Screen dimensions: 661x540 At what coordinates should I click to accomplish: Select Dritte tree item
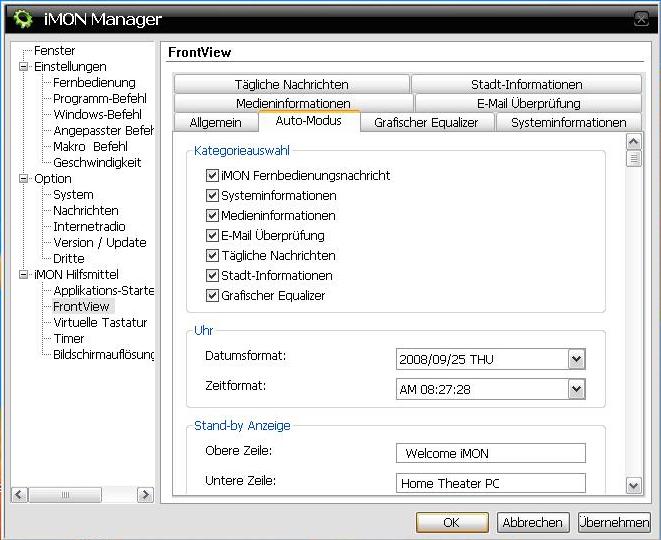[x=69, y=259]
